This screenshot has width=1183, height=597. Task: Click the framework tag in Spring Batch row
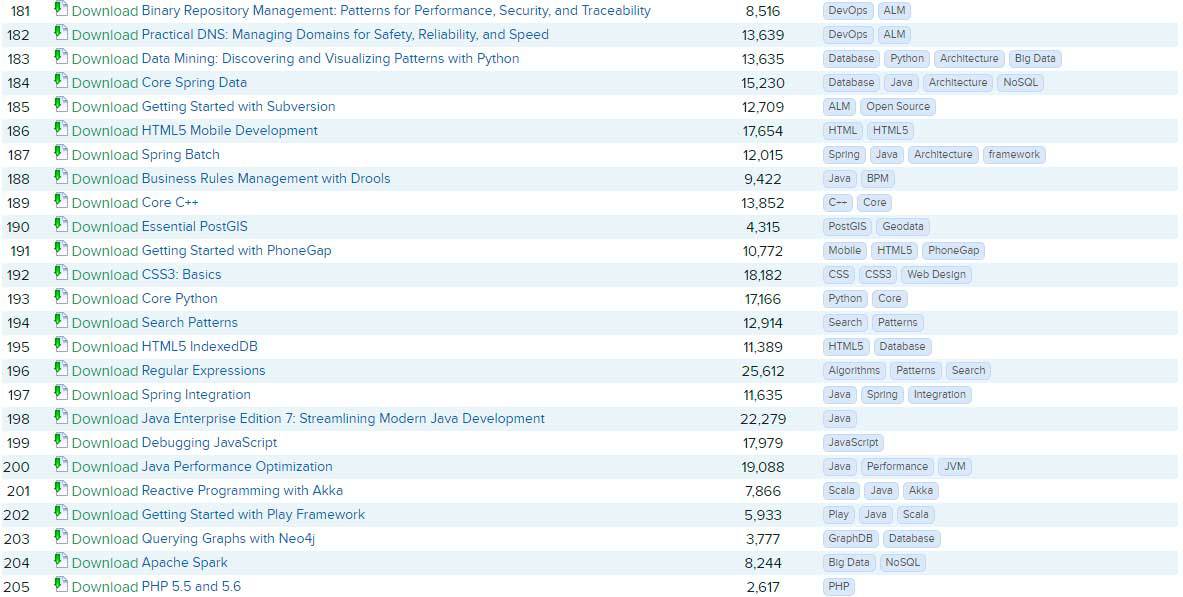click(1014, 155)
